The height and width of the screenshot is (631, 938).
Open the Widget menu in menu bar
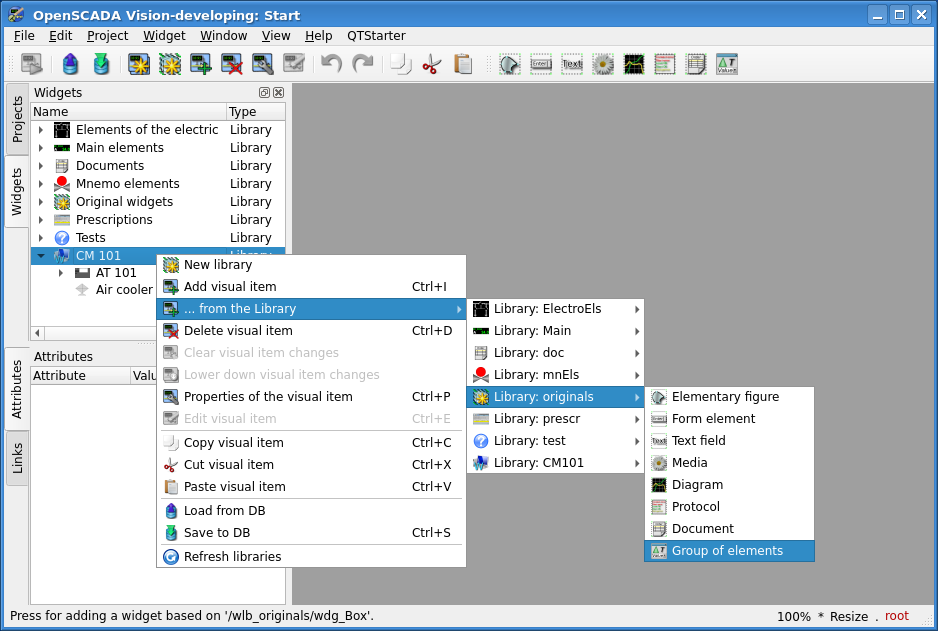point(164,35)
